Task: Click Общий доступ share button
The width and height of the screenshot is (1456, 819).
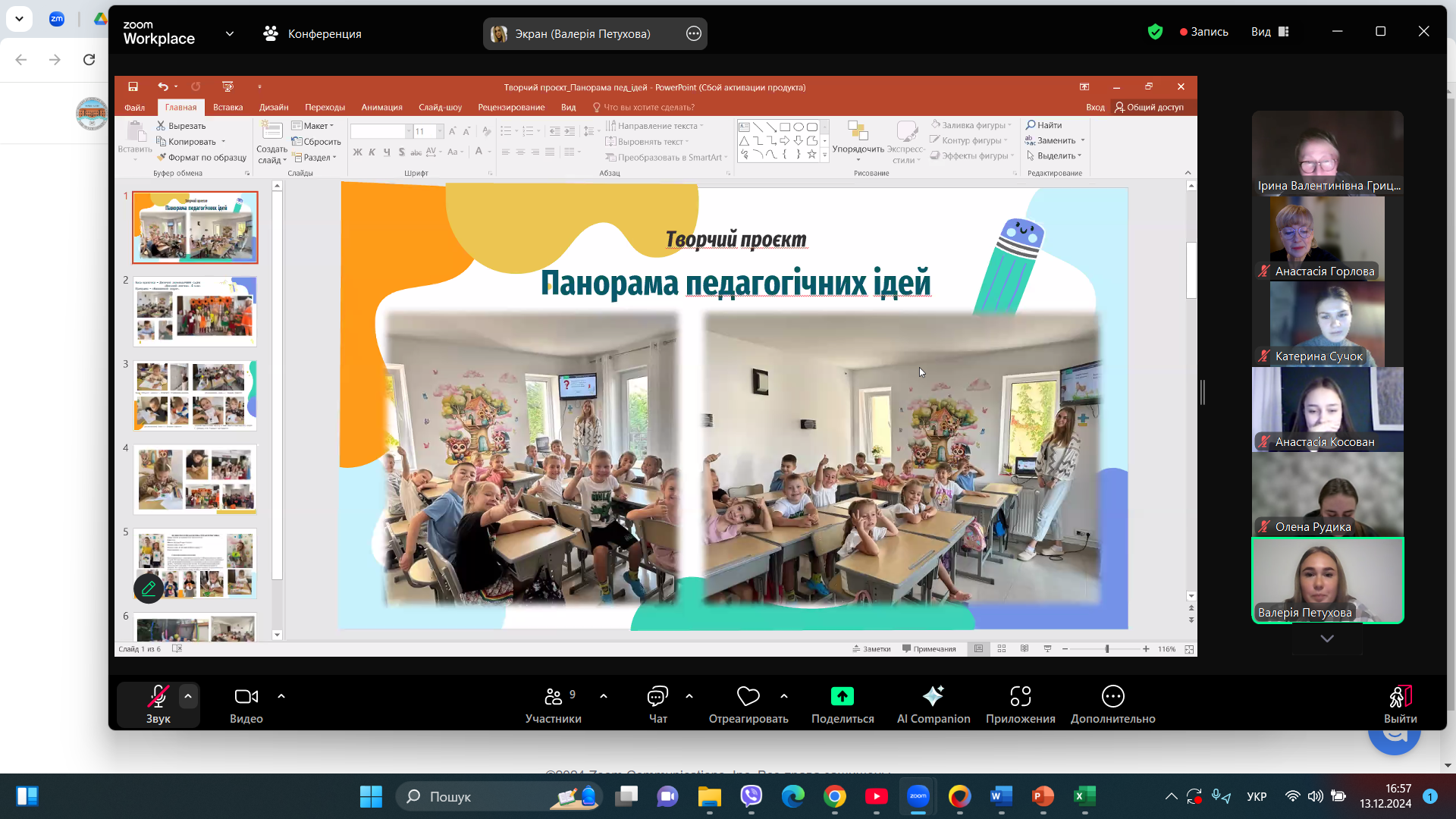Action: (1149, 108)
